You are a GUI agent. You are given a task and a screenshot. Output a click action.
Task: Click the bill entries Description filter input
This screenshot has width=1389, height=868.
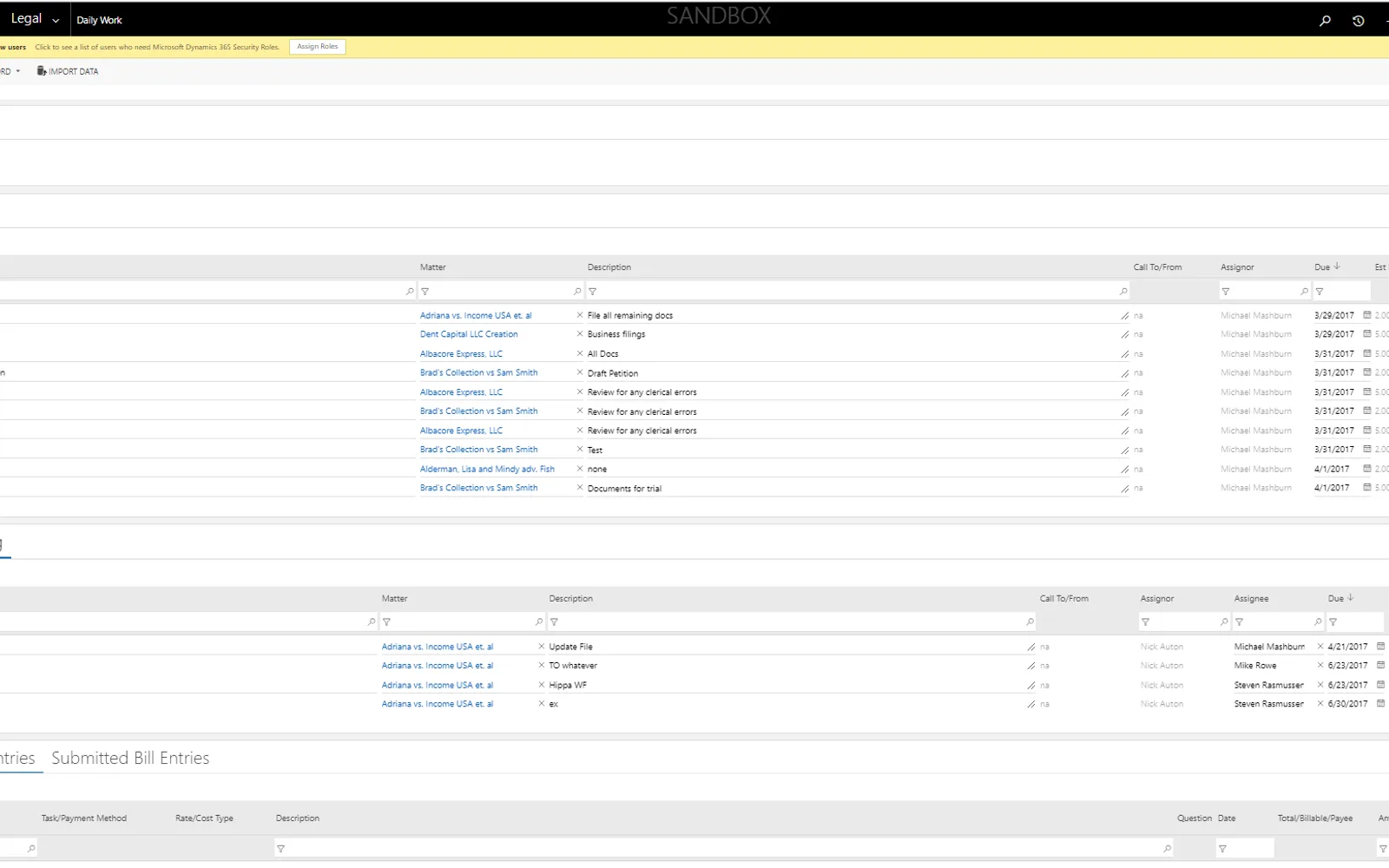tap(724, 849)
